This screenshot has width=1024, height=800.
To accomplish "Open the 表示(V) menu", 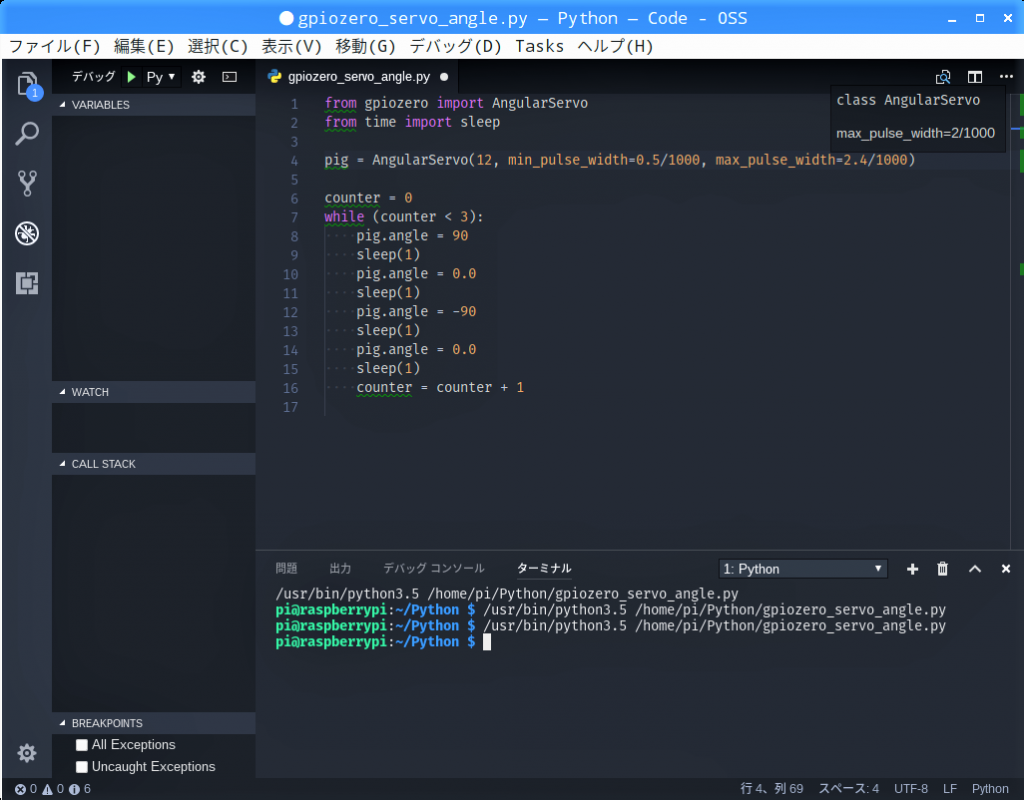I will [291, 46].
